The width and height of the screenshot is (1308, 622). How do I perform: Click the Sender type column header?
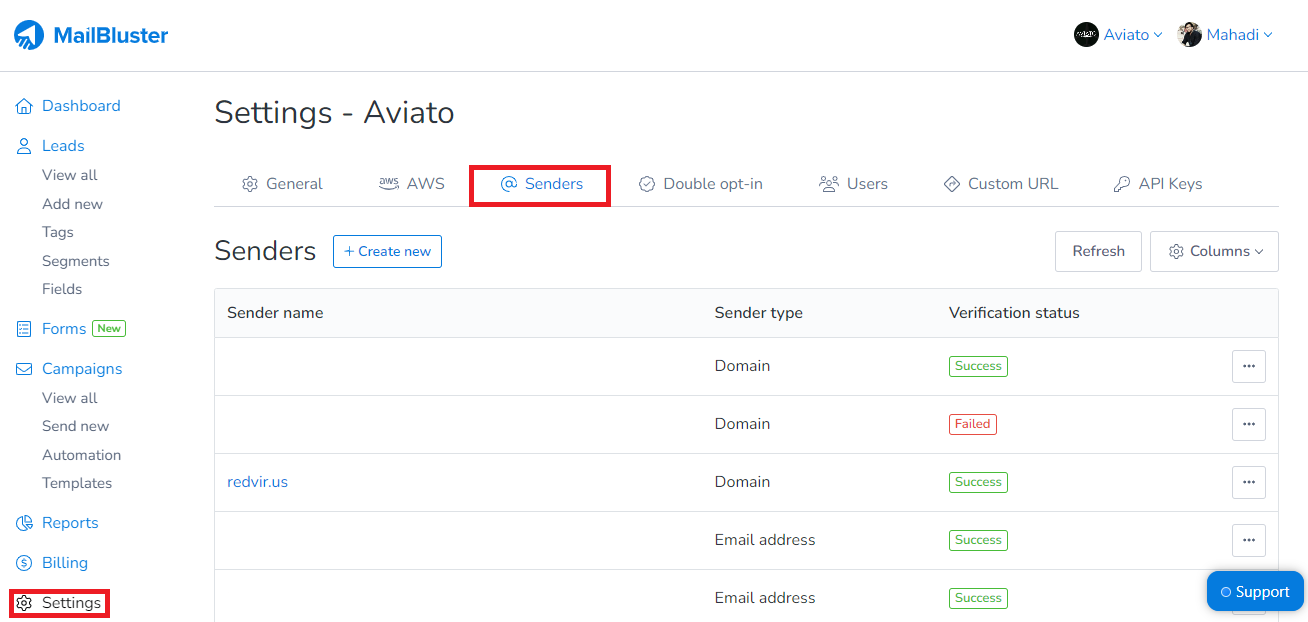pos(759,313)
